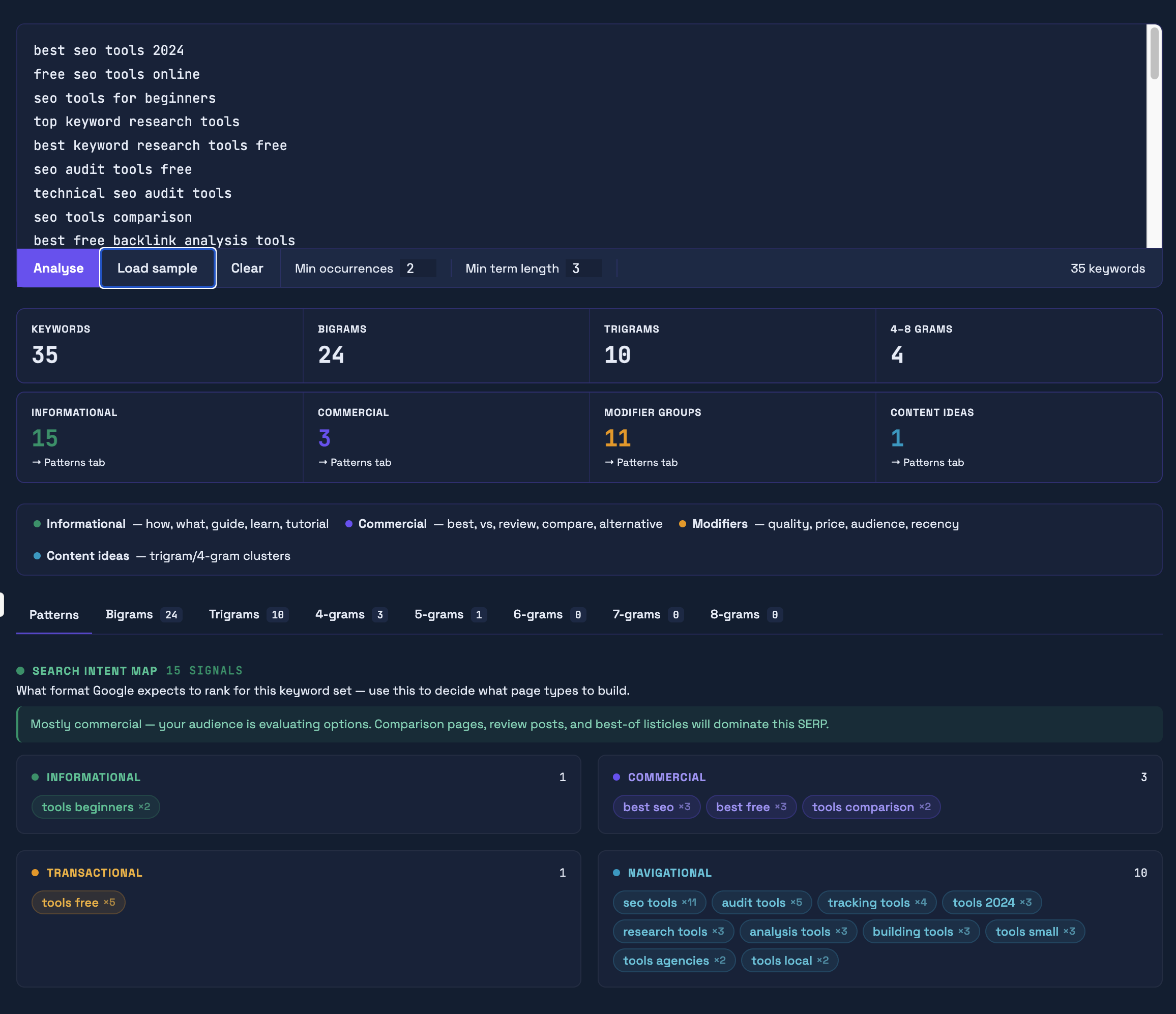The height and width of the screenshot is (1014, 1176).
Task: Follow Patterns tab link under Informational stat
Action: (68, 462)
